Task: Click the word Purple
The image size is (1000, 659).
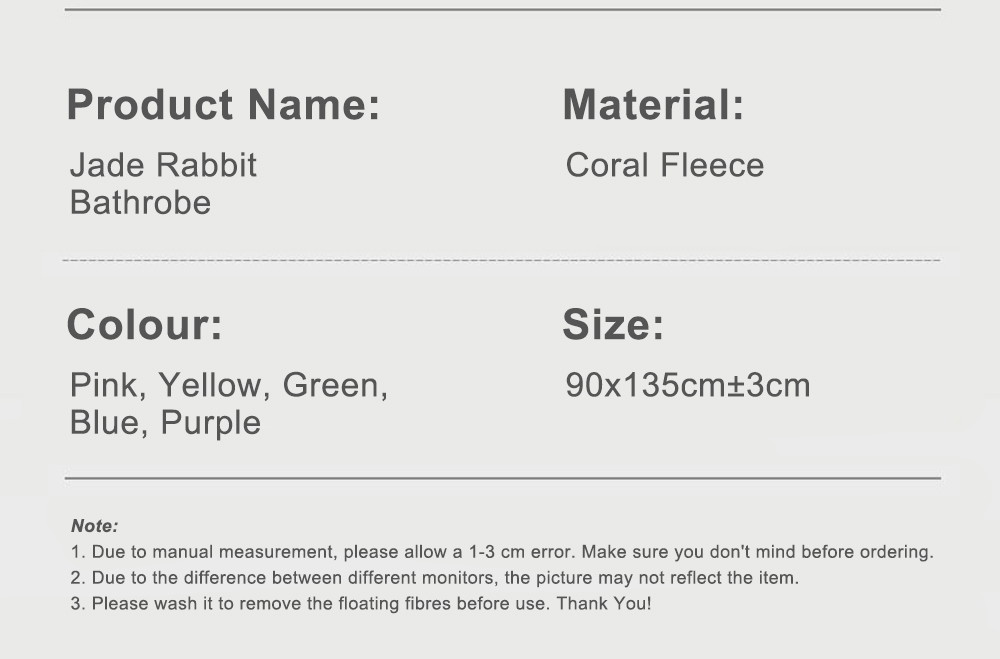Action: [x=210, y=424]
